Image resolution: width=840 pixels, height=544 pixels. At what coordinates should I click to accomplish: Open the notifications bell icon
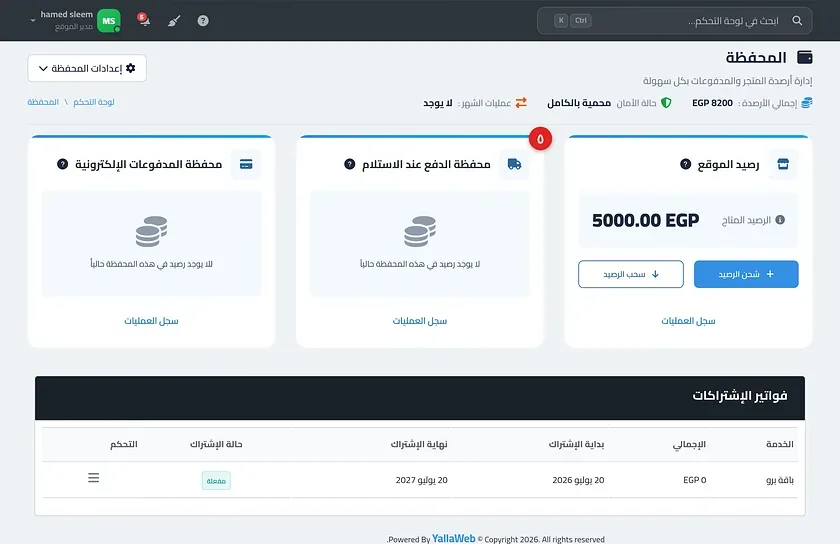(x=143, y=20)
